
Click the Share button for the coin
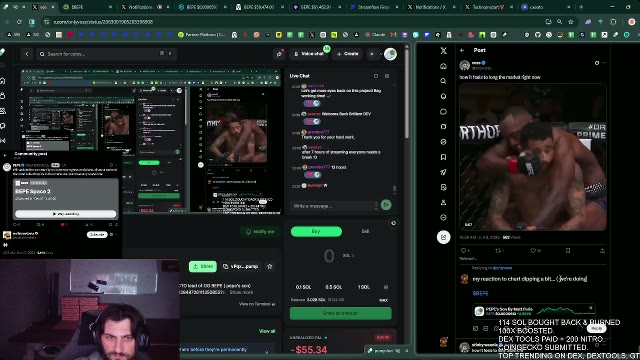pyautogui.click(x=203, y=267)
